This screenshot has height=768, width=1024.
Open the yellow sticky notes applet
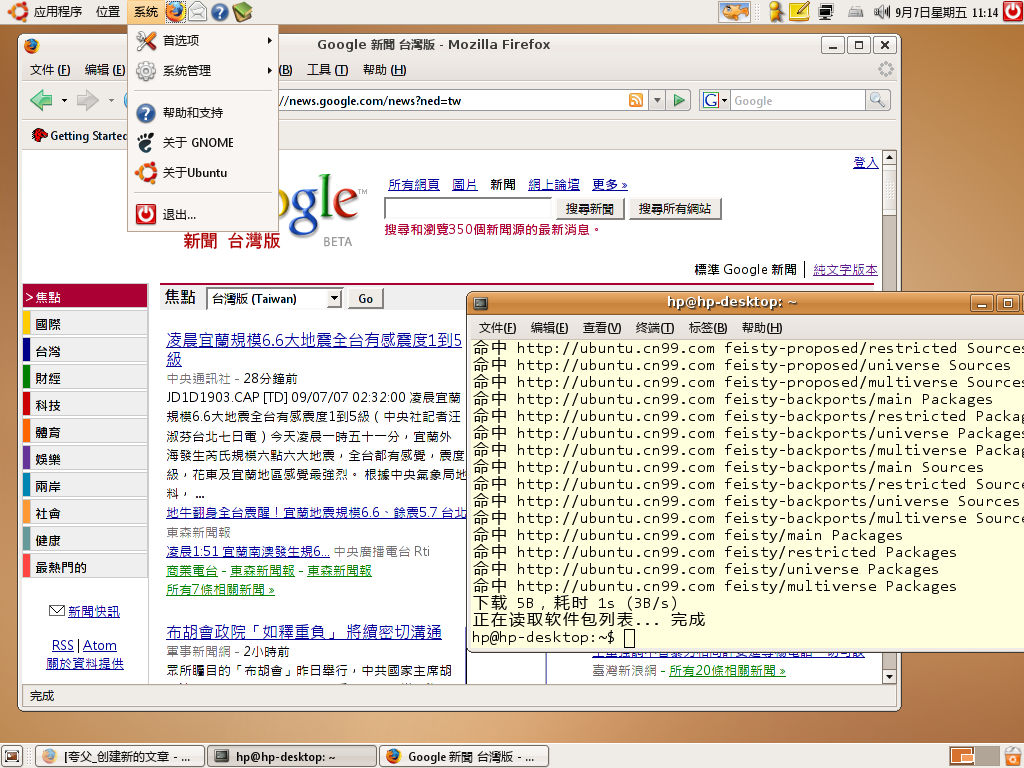tap(799, 12)
